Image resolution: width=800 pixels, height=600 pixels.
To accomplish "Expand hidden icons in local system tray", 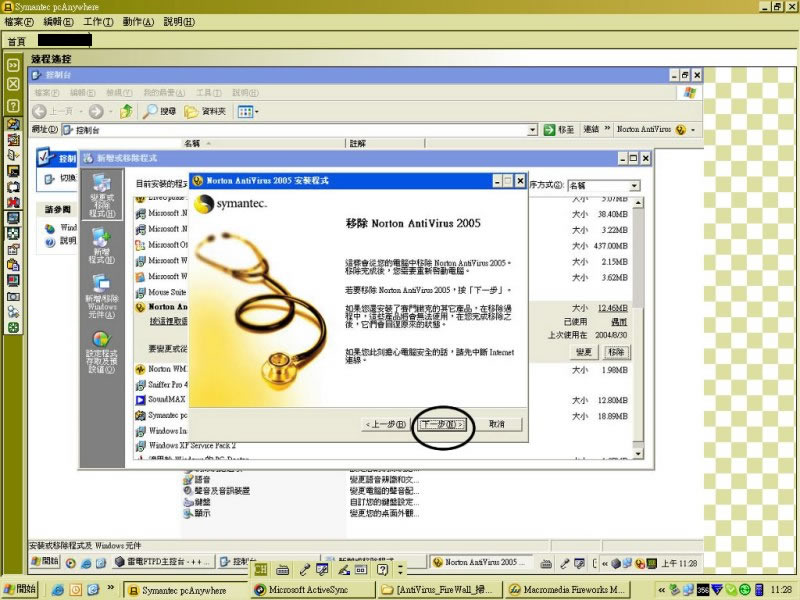I will click(661, 590).
